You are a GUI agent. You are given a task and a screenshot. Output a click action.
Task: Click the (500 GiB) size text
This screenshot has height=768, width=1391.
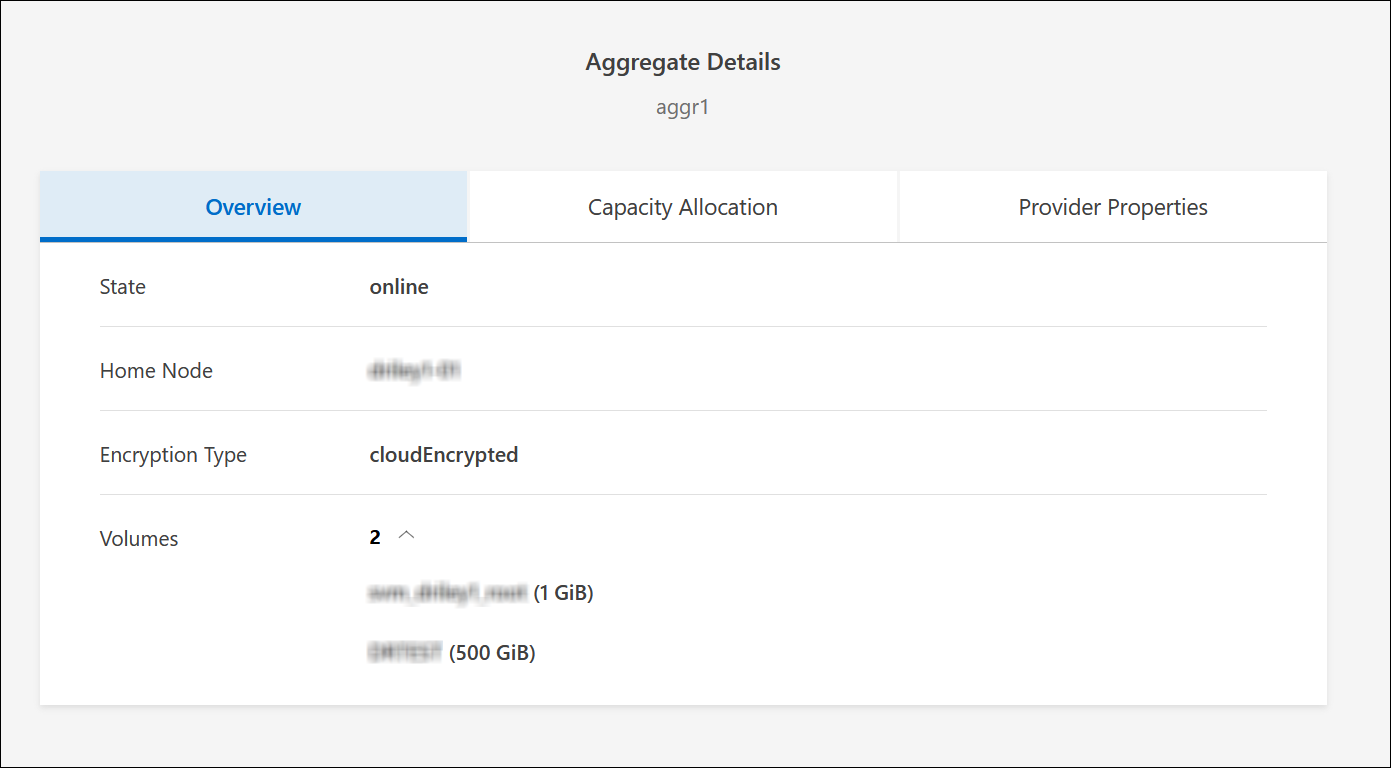493,653
